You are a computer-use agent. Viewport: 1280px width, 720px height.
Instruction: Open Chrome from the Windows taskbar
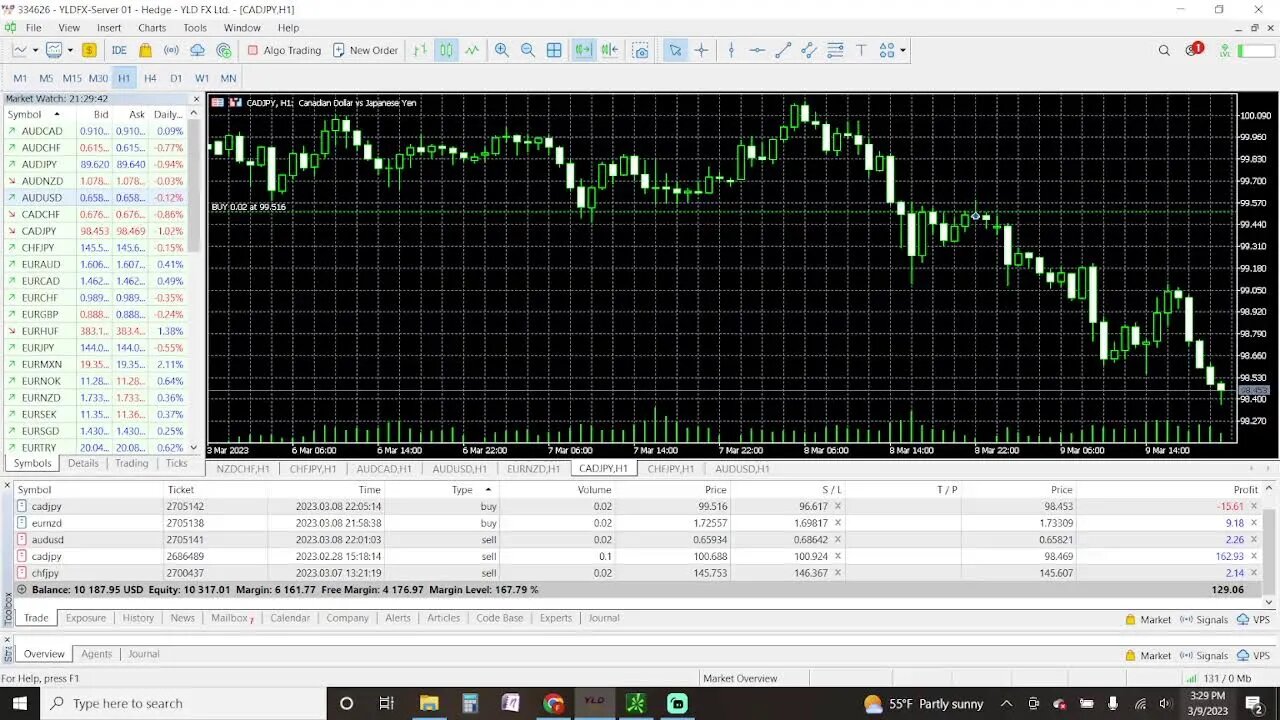(553, 703)
